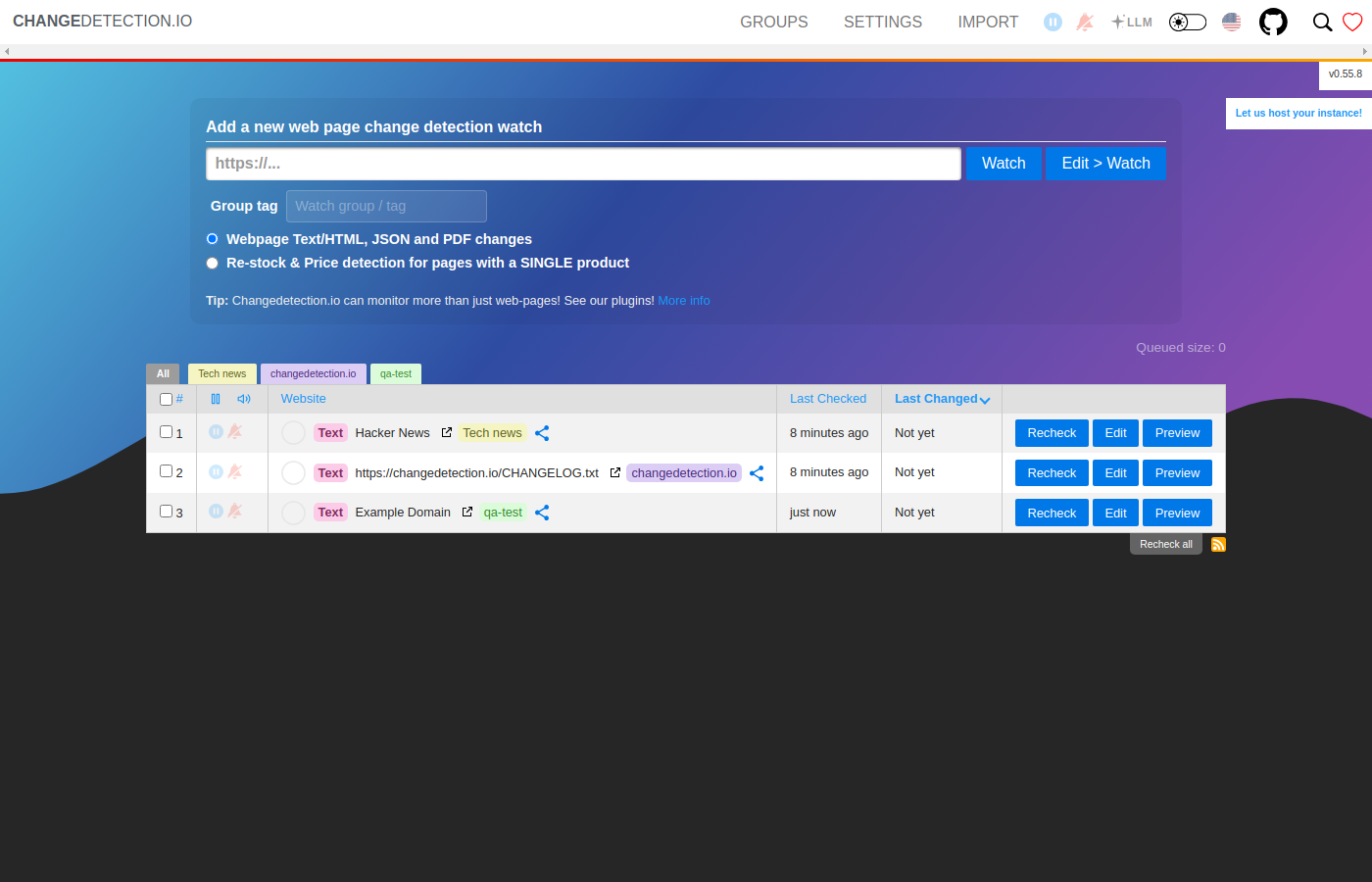Image resolution: width=1372 pixels, height=882 pixels.
Task: Open search with the magnifier icon
Action: click(x=1322, y=22)
